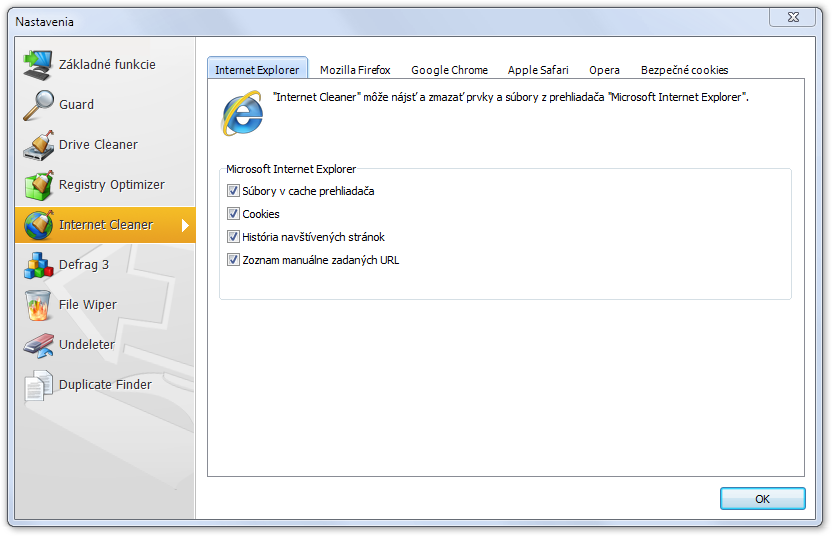
Task: Close the Nastavenia window
Action: click(x=793, y=17)
